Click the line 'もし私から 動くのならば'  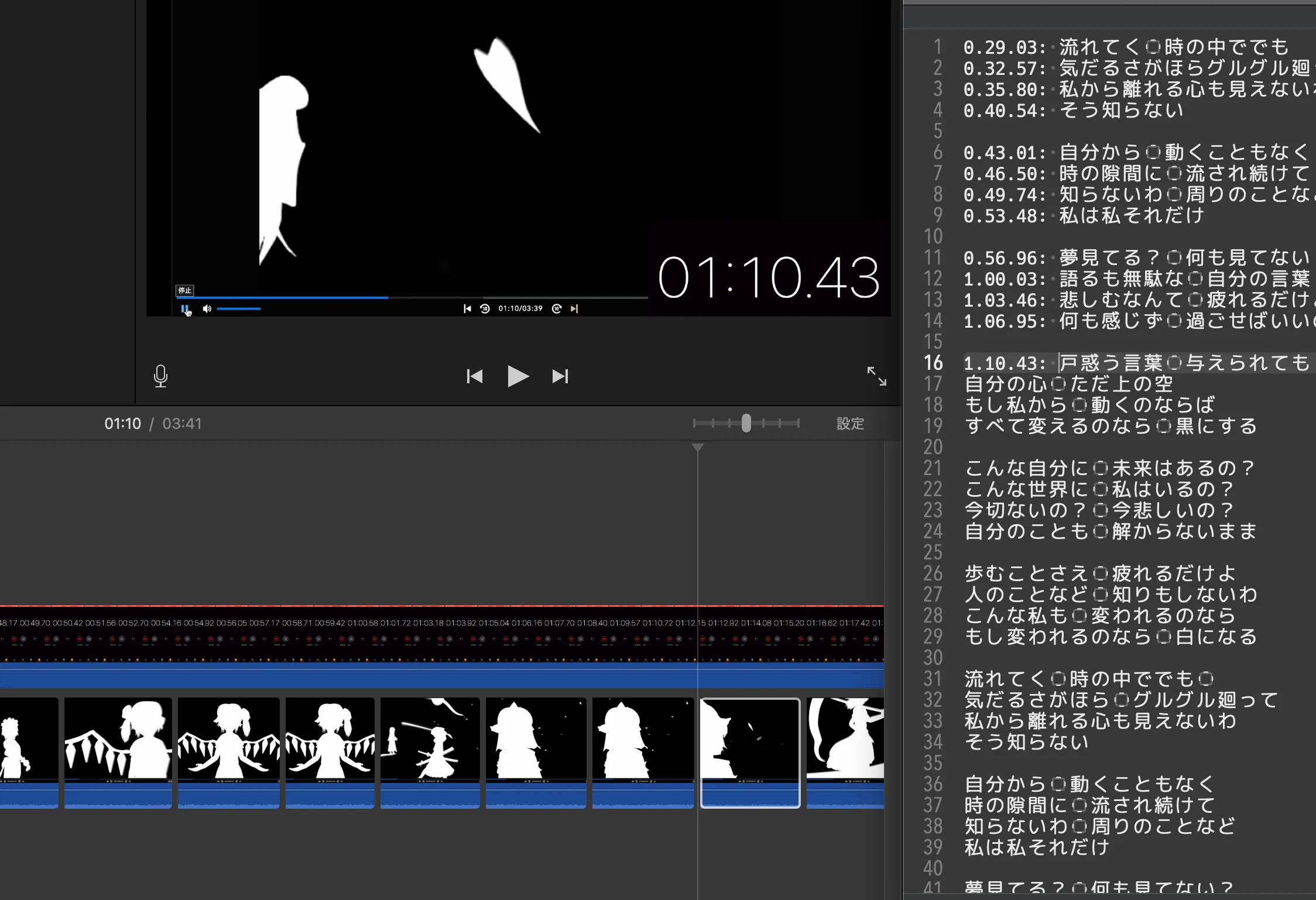[1090, 405]
